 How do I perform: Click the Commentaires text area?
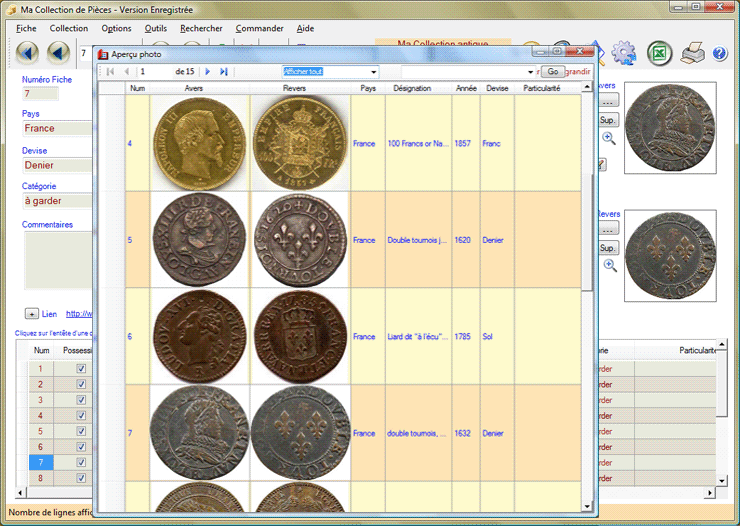pyautogui.click(x=59, y=260)
